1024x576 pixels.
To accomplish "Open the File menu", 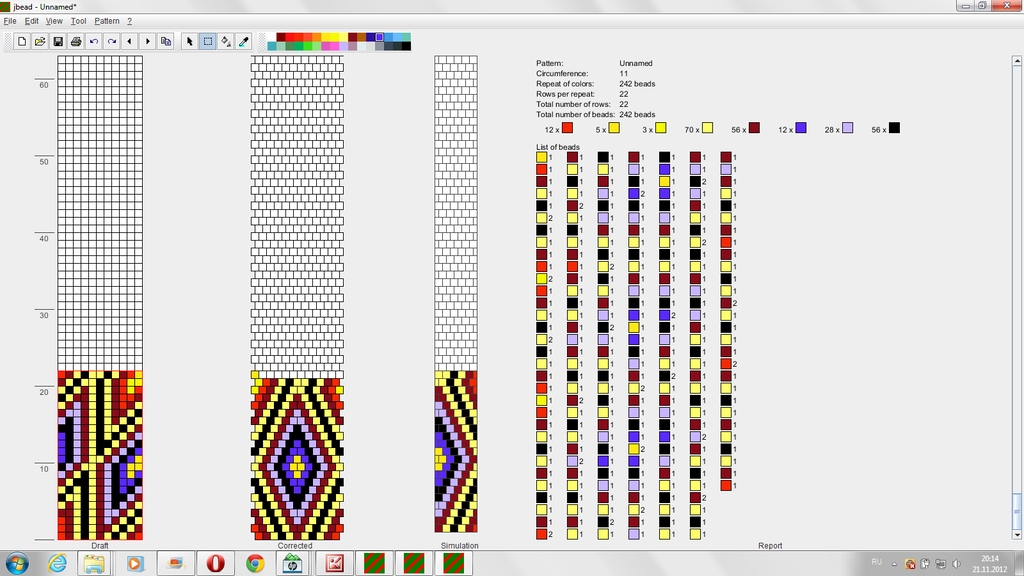I will click(9, 21).
